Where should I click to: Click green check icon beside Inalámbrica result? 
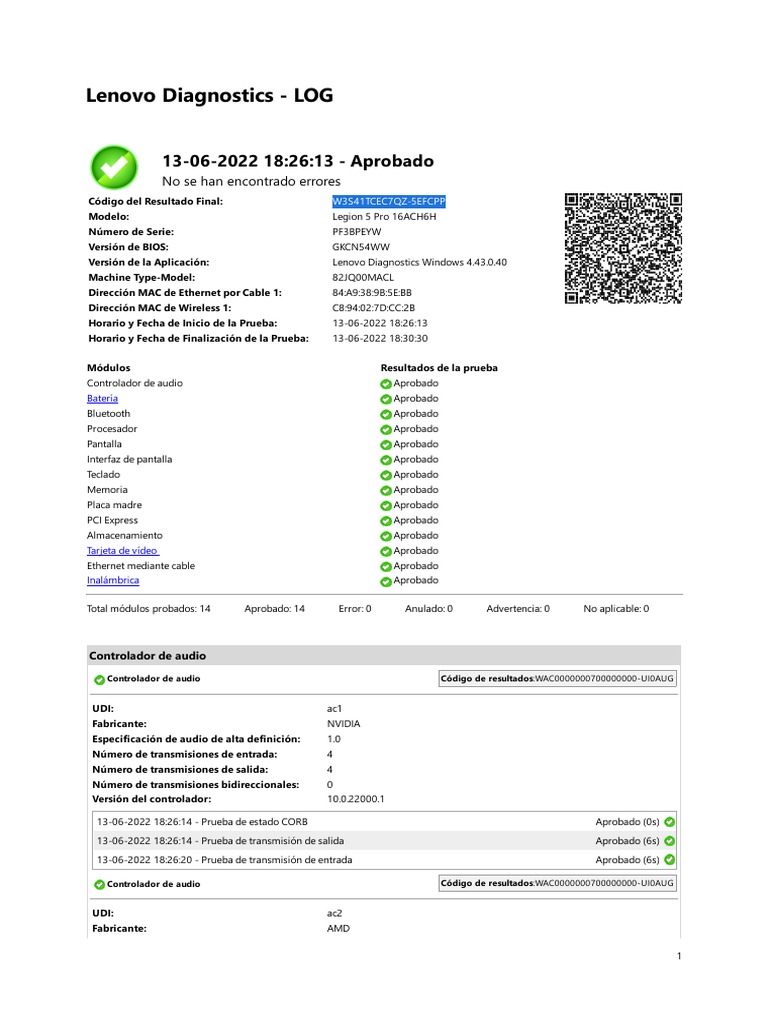(x=386, y=581)
